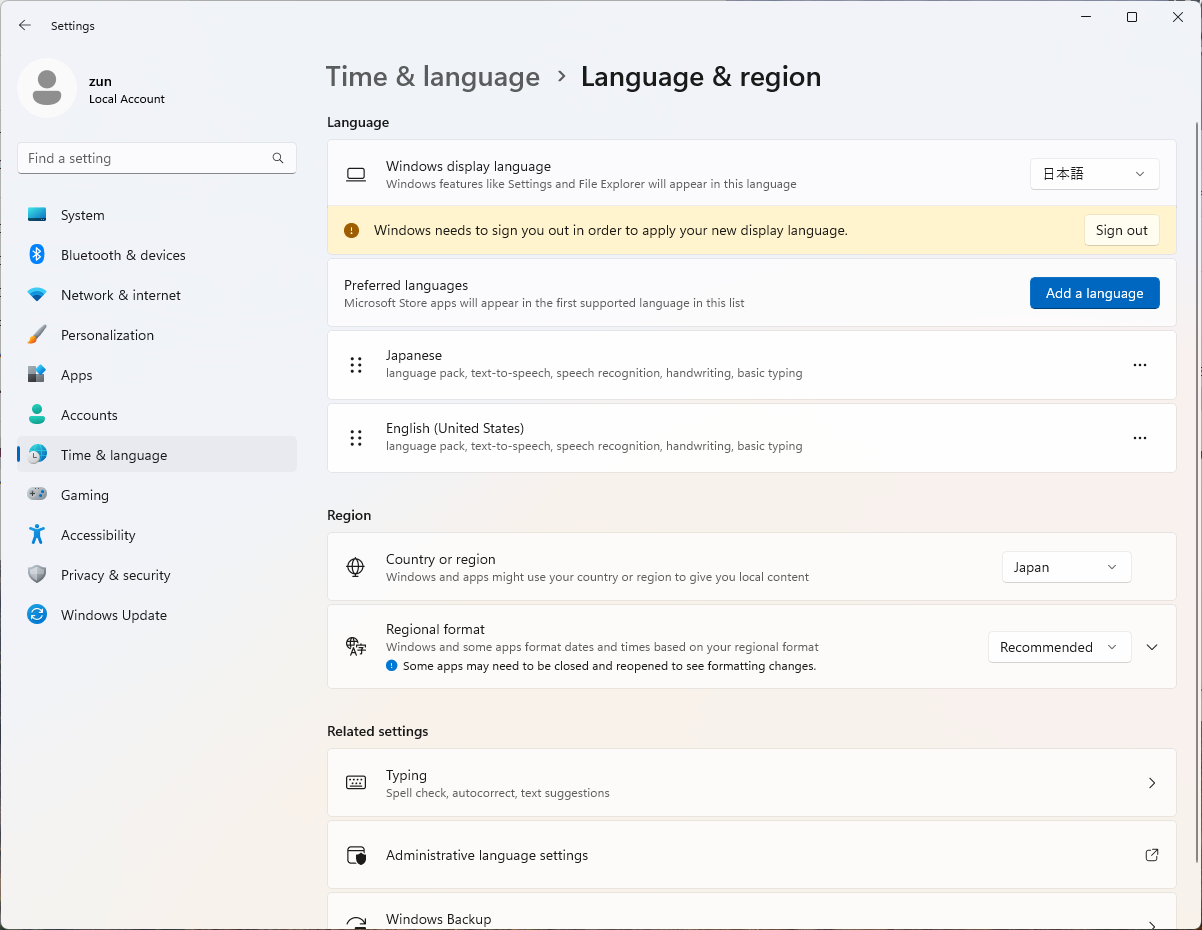The image size is (1202, 930).
Task: Navigate to Network & internet
Action: [x=157, y=295]
